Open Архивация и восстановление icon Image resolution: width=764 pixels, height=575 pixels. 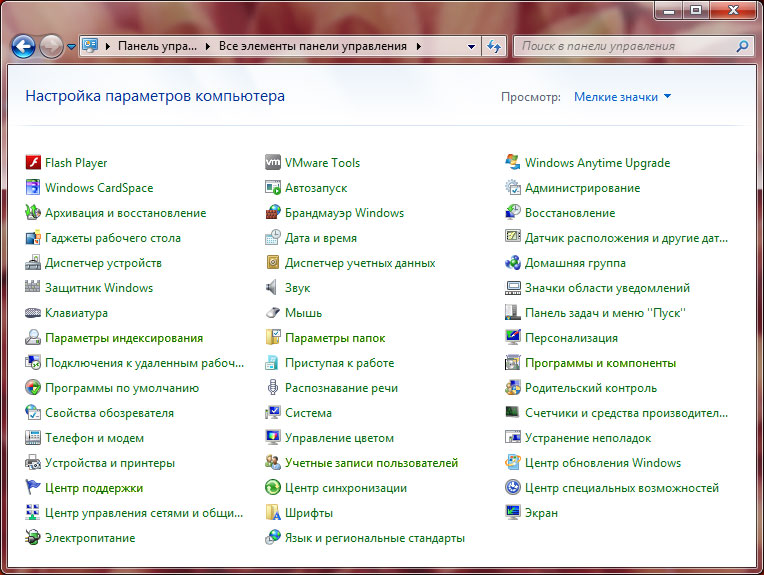(33, 212)
